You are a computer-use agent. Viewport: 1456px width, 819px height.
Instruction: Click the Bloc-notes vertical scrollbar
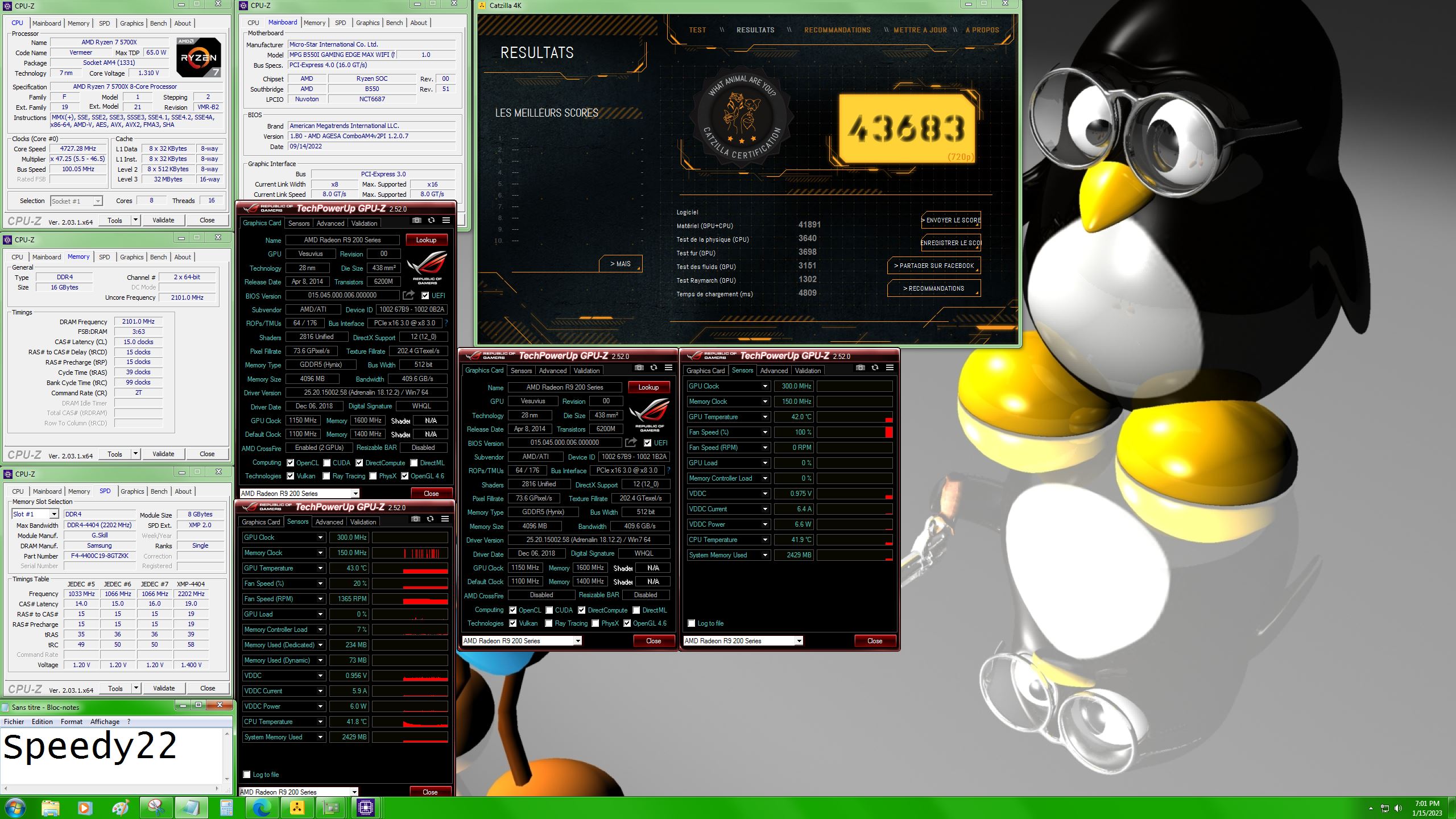coord(227,756)
